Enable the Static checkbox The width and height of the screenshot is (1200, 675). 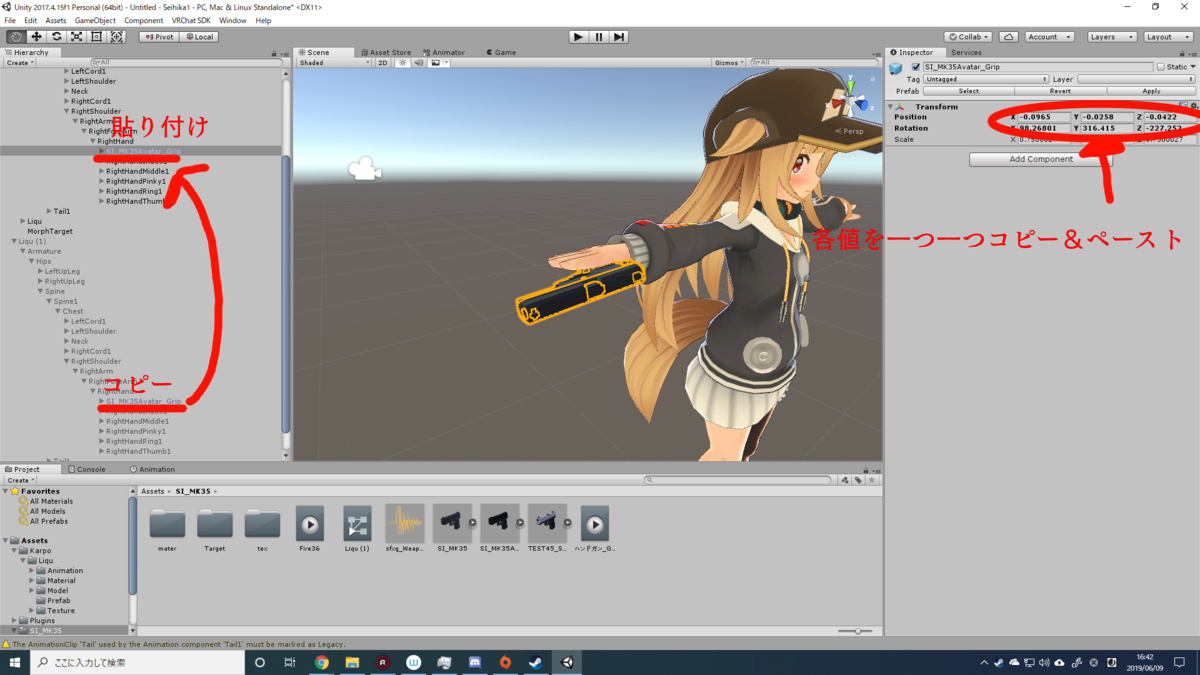[1160, 67]
